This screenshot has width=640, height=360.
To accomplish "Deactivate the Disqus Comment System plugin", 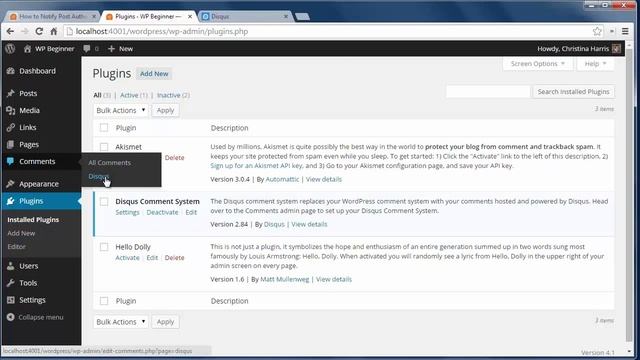I will (162, 212).
